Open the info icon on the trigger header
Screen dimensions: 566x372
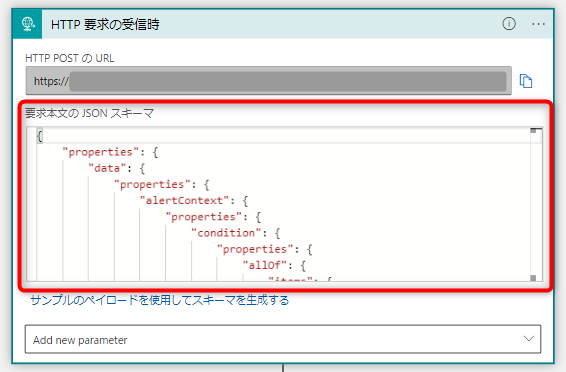point(509,24)
